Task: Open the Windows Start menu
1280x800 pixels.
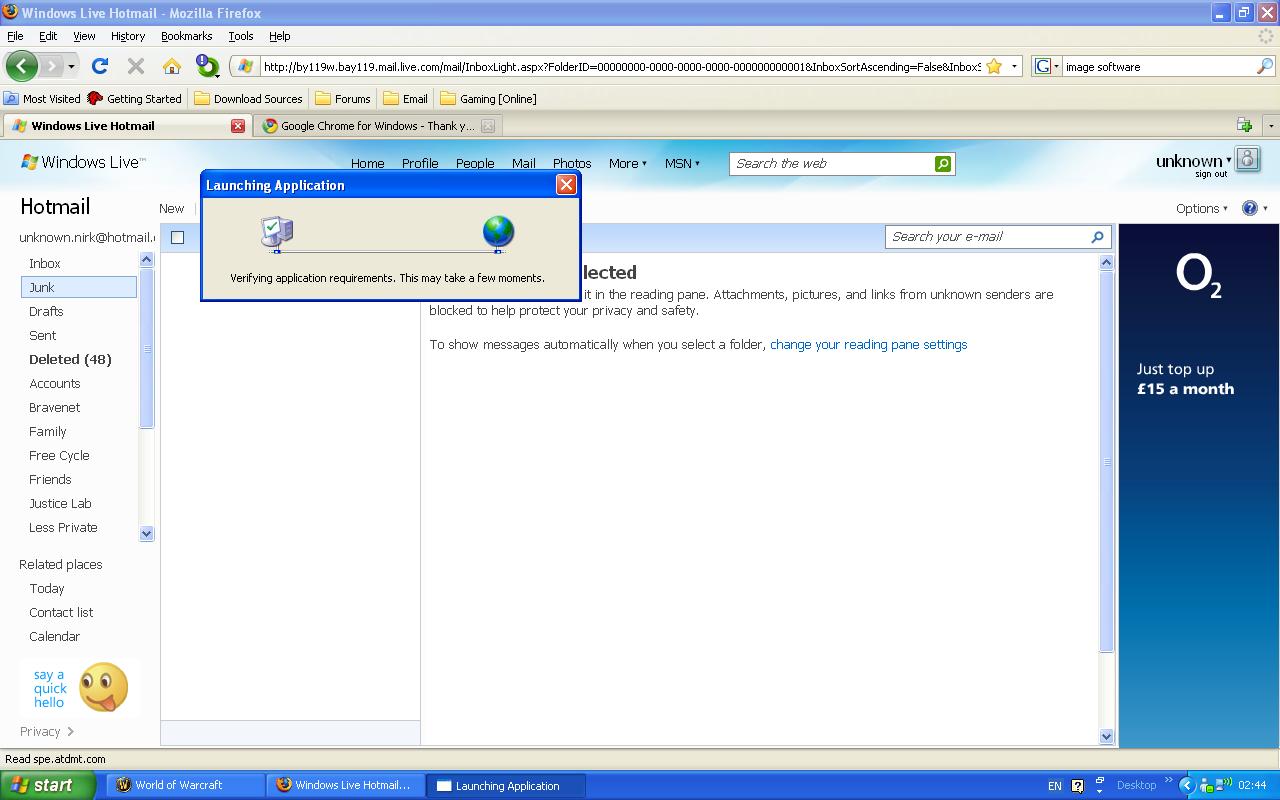Action: [47, 785]
